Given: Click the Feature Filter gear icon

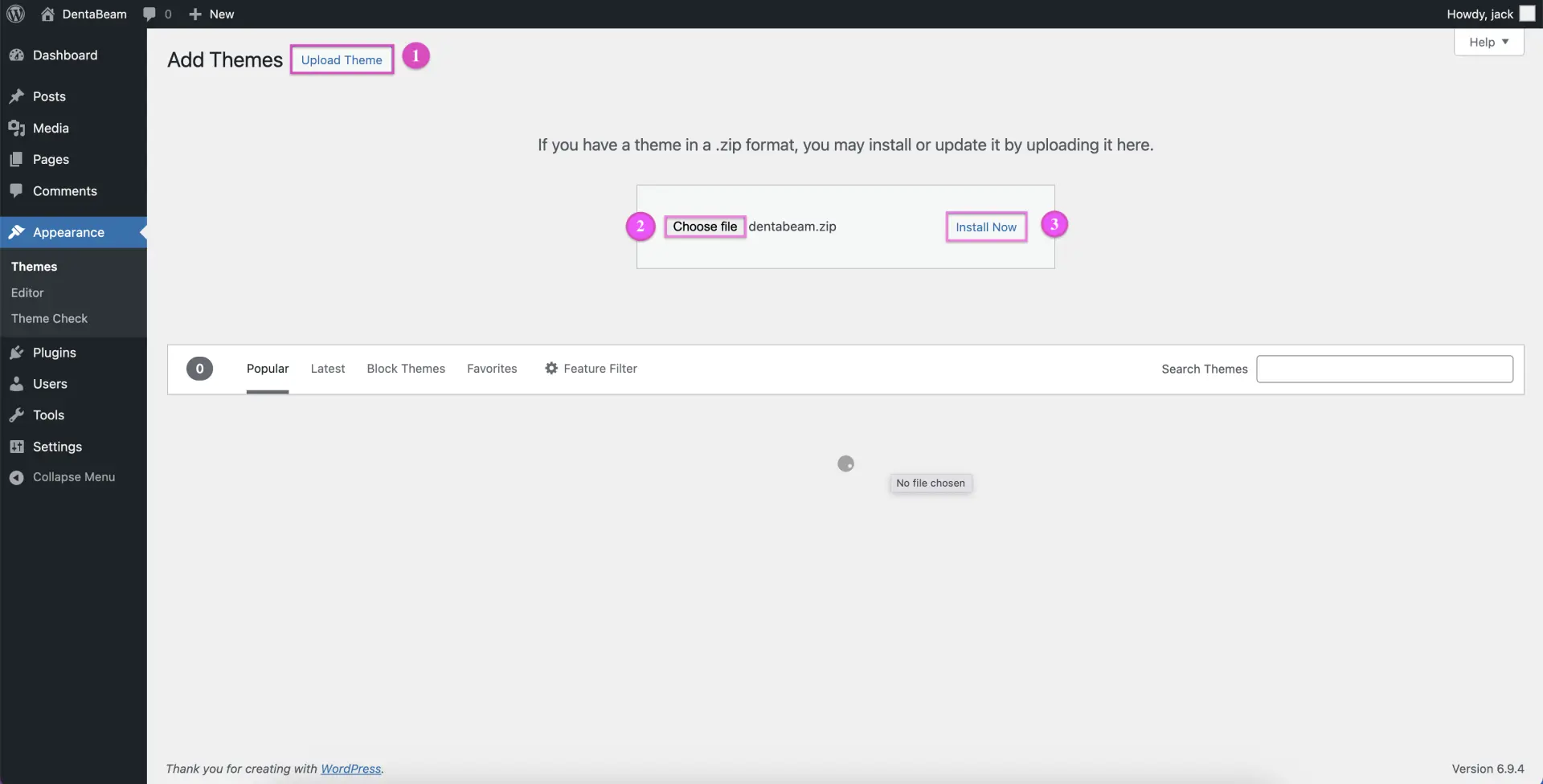Looking at the screenshot, I should pos(551,368).
